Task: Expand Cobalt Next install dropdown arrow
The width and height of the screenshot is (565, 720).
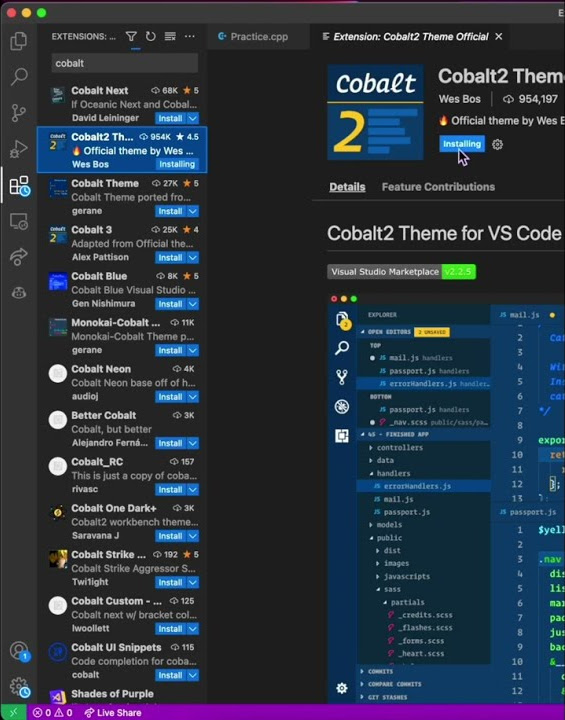Action: [x=193, y=118]
